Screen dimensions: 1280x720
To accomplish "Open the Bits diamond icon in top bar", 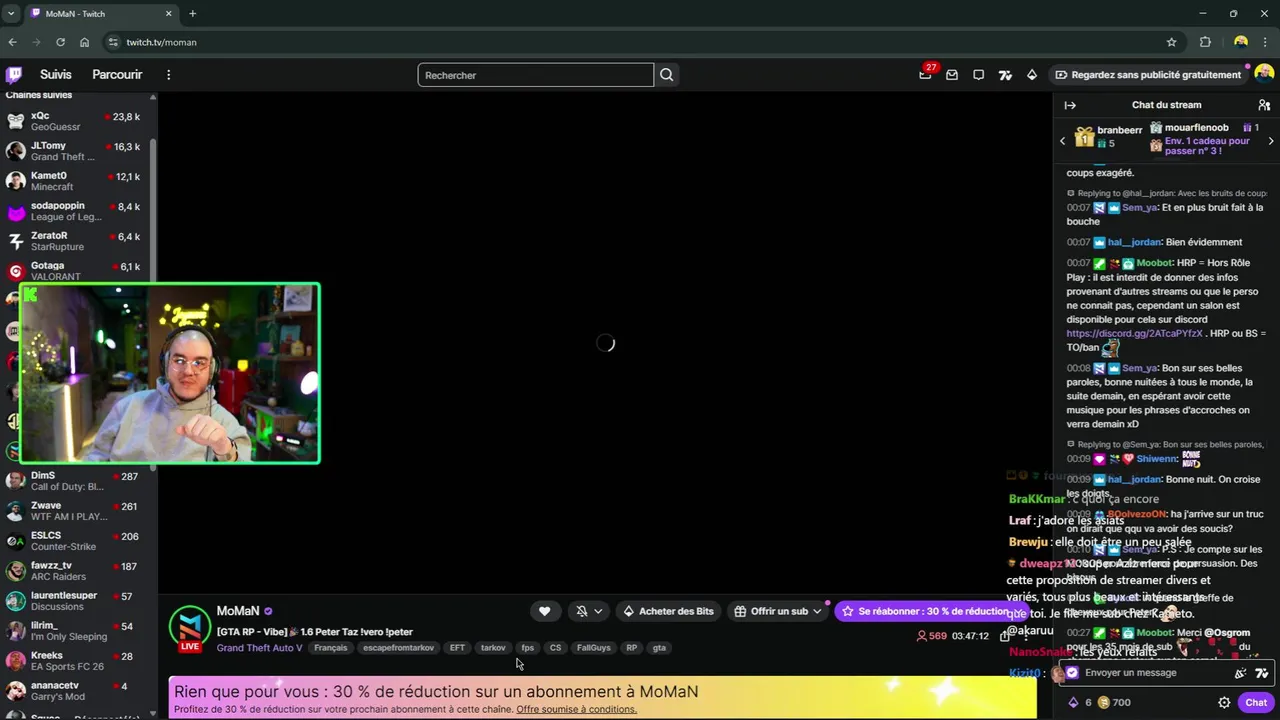I will (1032, 75).
